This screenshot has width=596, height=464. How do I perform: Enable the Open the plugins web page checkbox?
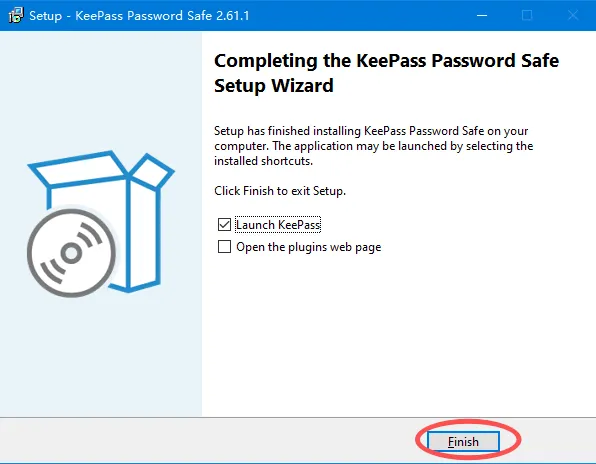point(224,247)
